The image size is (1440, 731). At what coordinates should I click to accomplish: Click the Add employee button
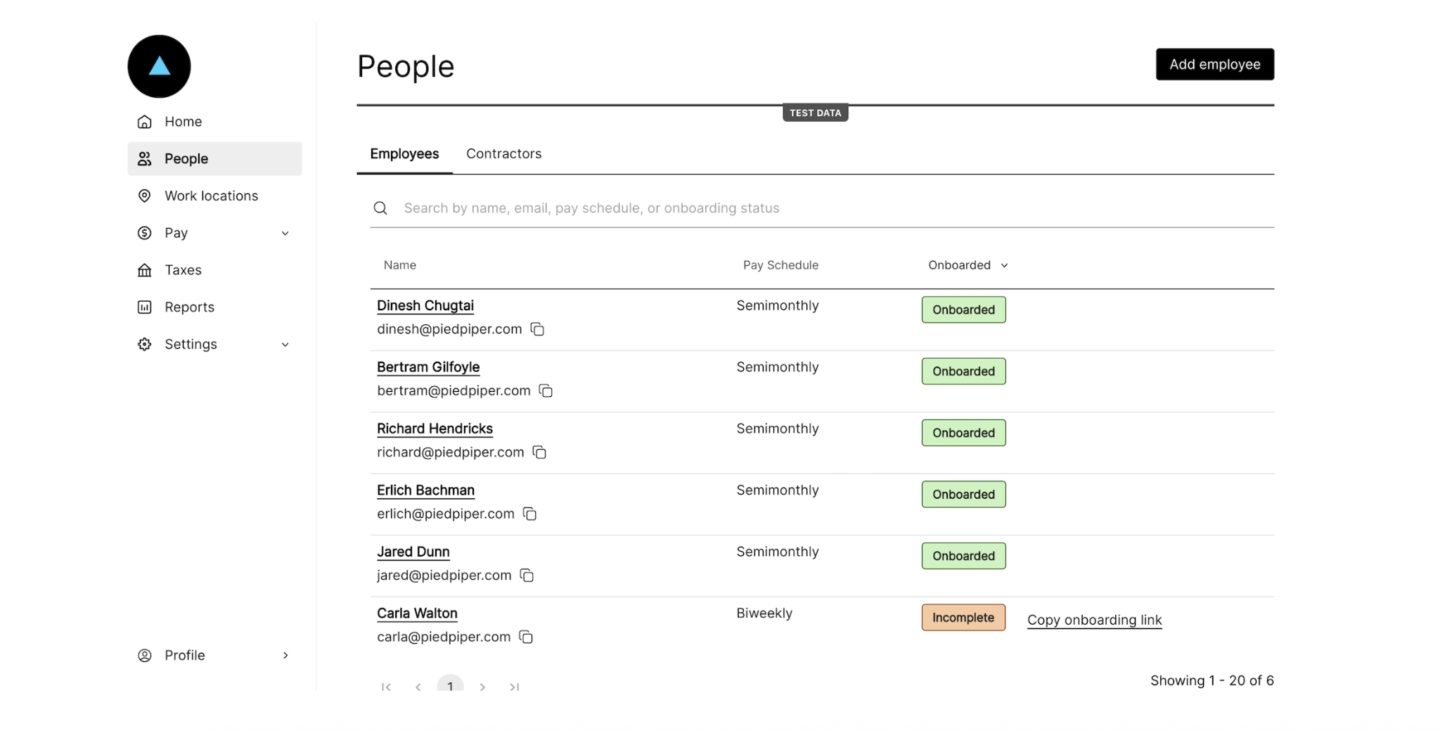(1215, 64)
